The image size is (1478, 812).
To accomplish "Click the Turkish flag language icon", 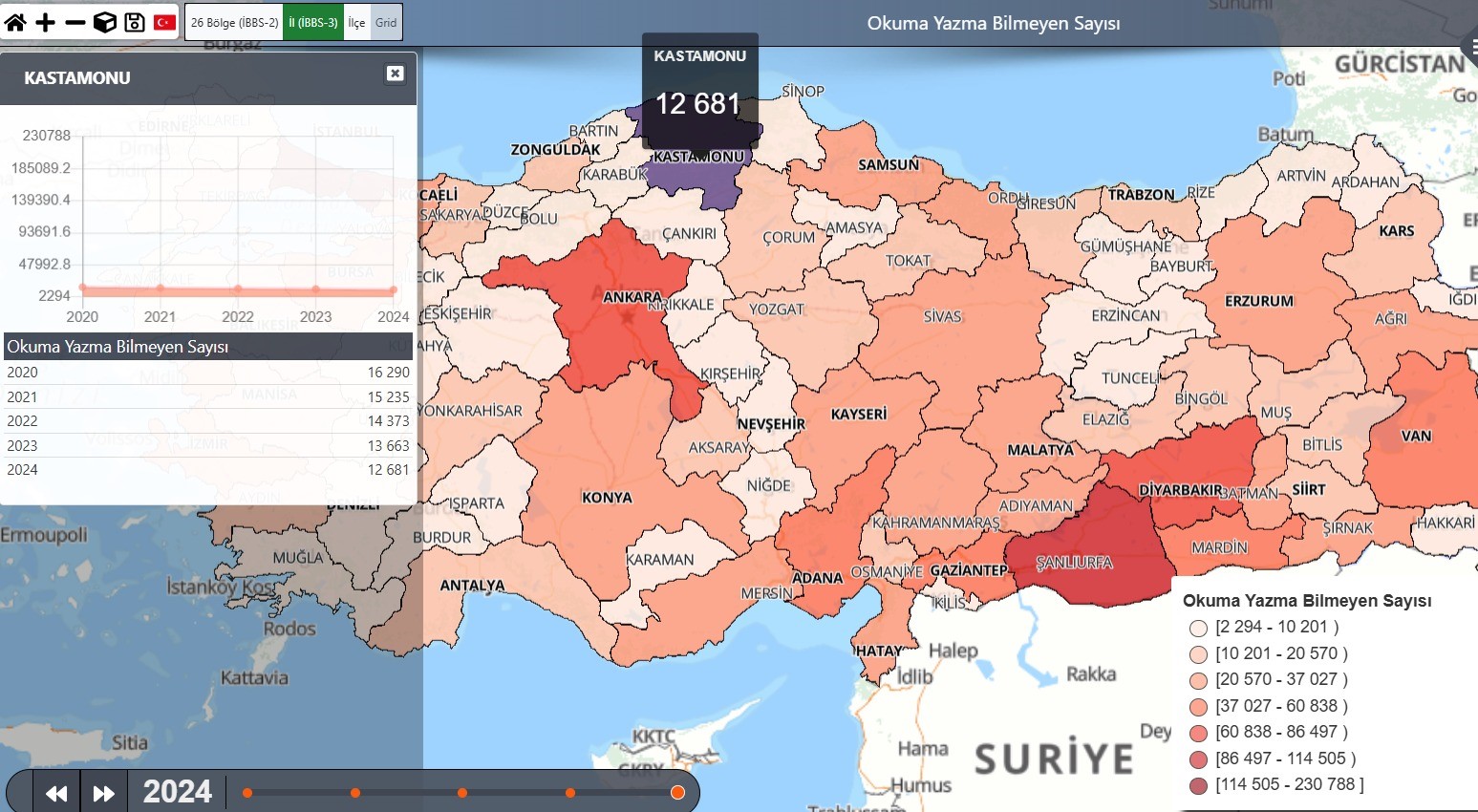I will click(165, 22).
